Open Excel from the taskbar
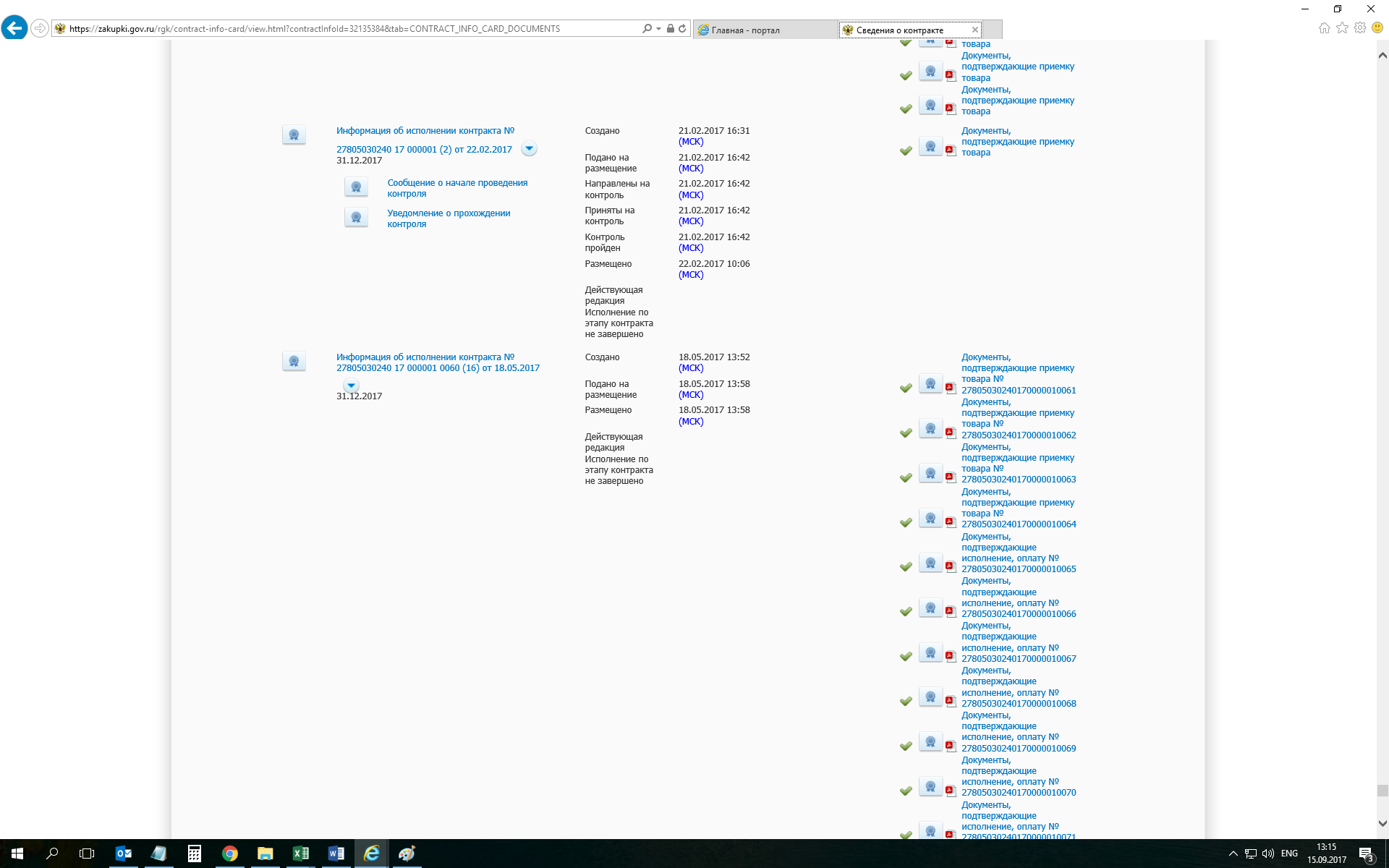The height and width of the screenshot is (868, 1389). coord(300,854)
